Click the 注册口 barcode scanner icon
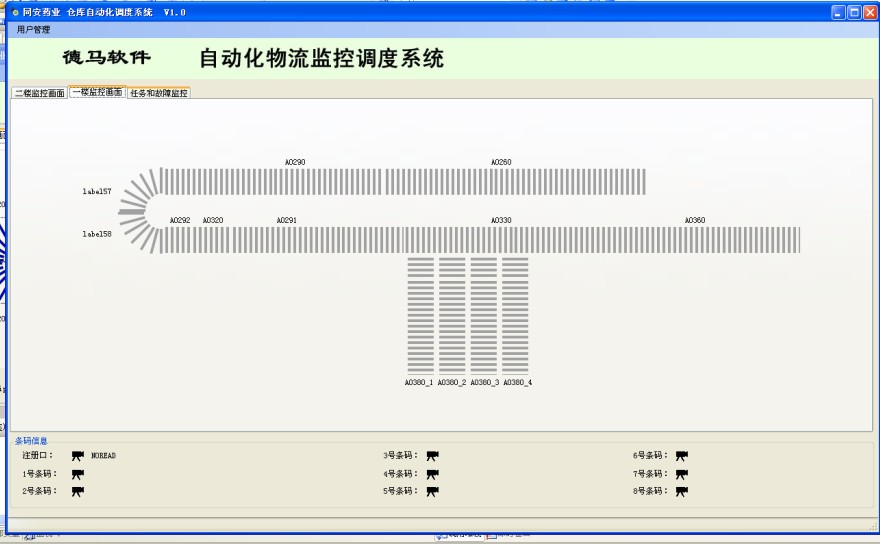 click(78, 456)
